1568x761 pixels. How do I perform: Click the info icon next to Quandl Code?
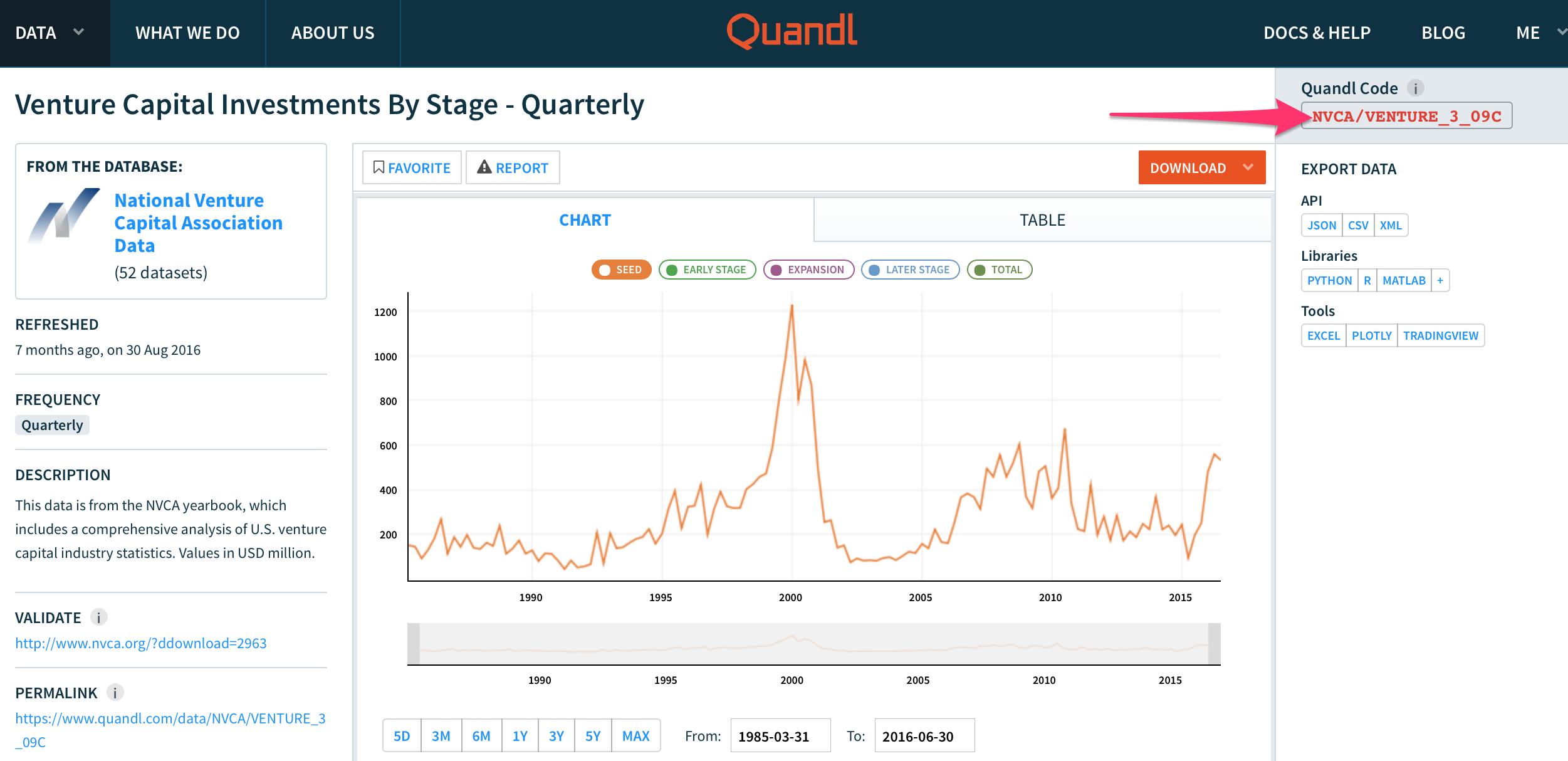[x=1415, y=88]
